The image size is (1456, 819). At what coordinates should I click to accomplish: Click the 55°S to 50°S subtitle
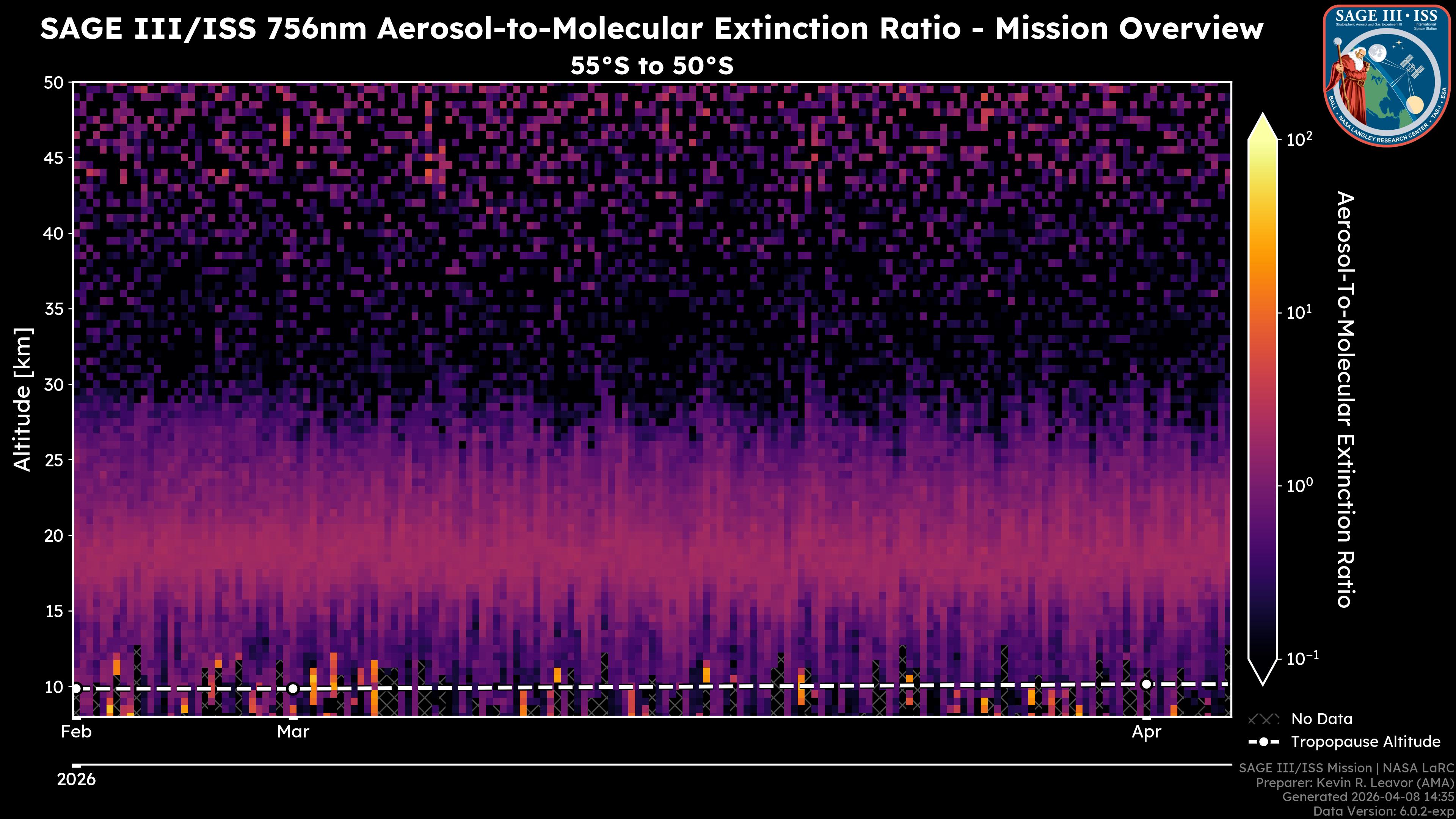point(651,66)
